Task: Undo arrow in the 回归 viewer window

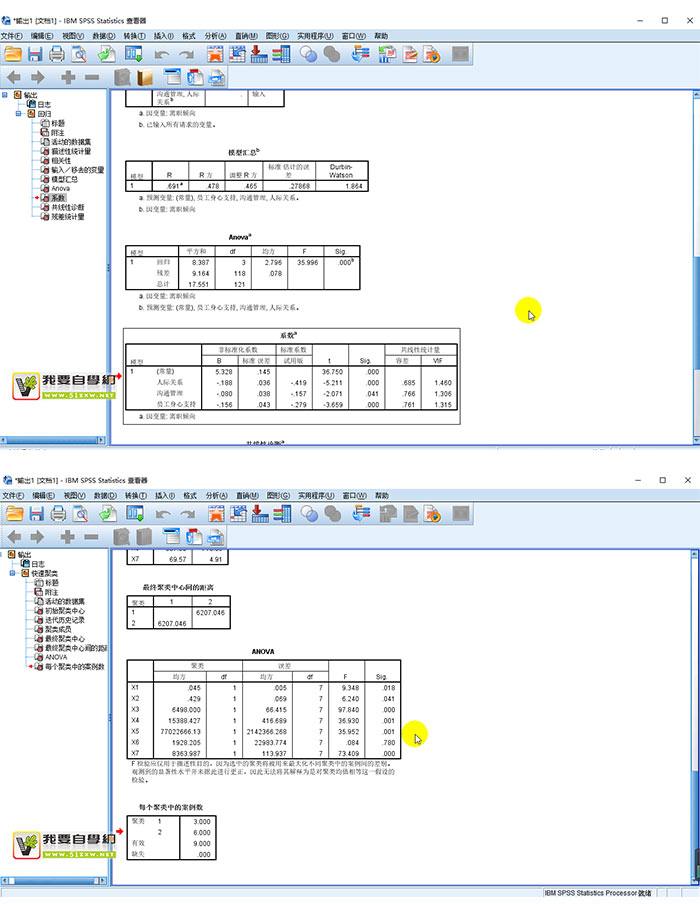Action: coord(162,55)
